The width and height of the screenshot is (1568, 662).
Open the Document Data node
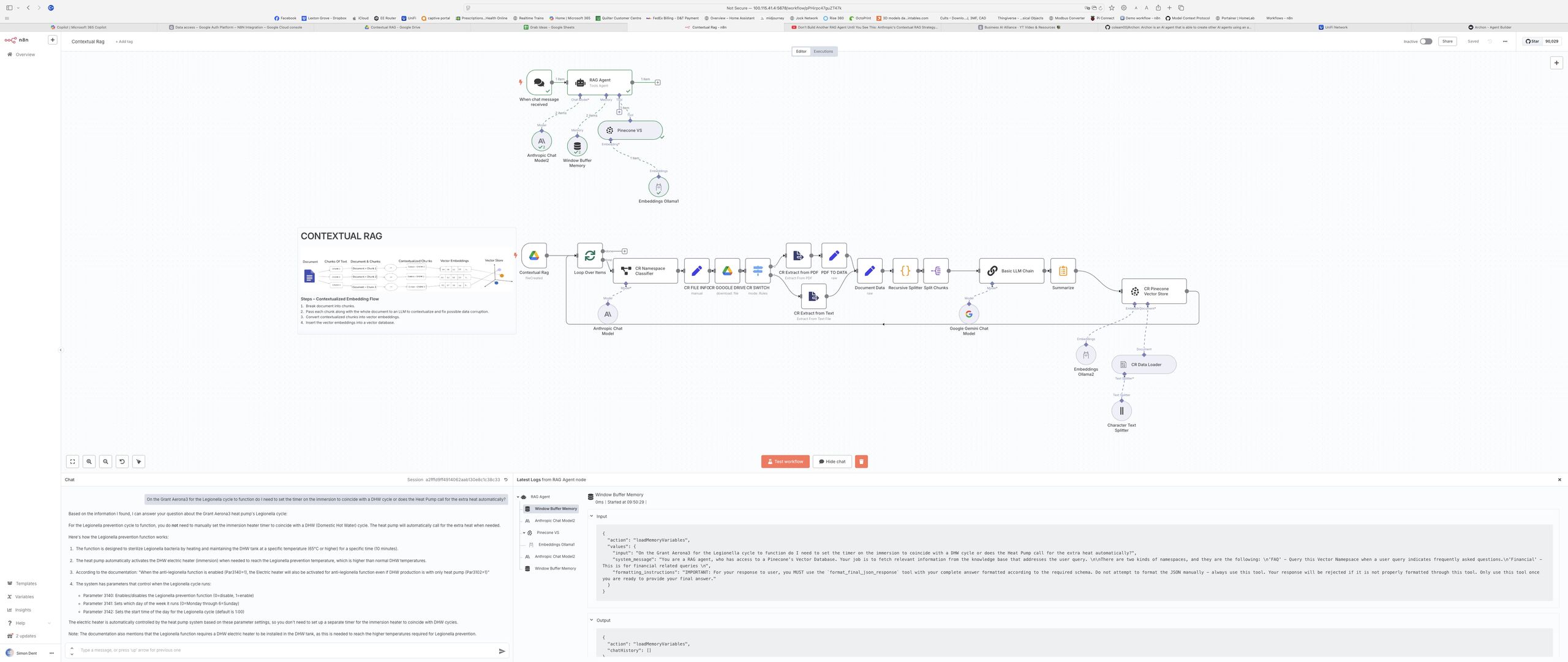click(870, 271)
